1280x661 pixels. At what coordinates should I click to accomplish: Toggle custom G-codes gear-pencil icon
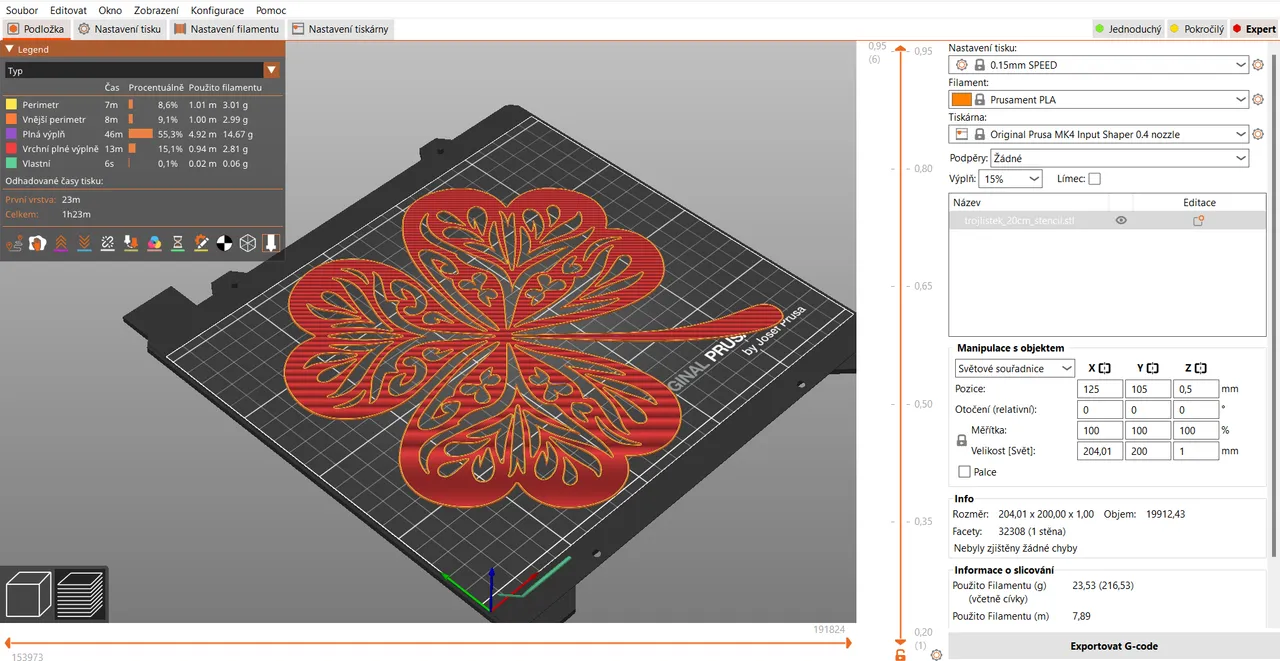[201, 243]
